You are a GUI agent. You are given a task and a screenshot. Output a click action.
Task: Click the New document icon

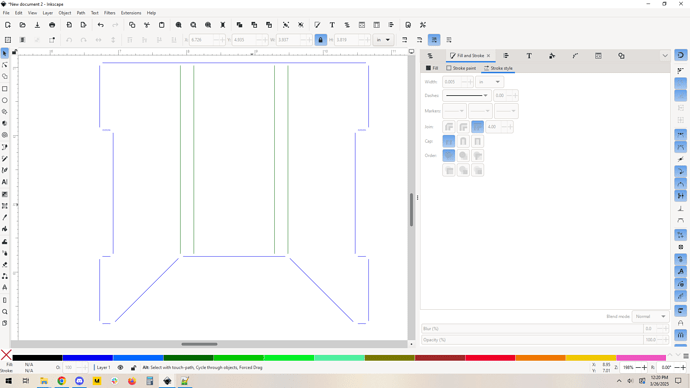tap(8, 25)
